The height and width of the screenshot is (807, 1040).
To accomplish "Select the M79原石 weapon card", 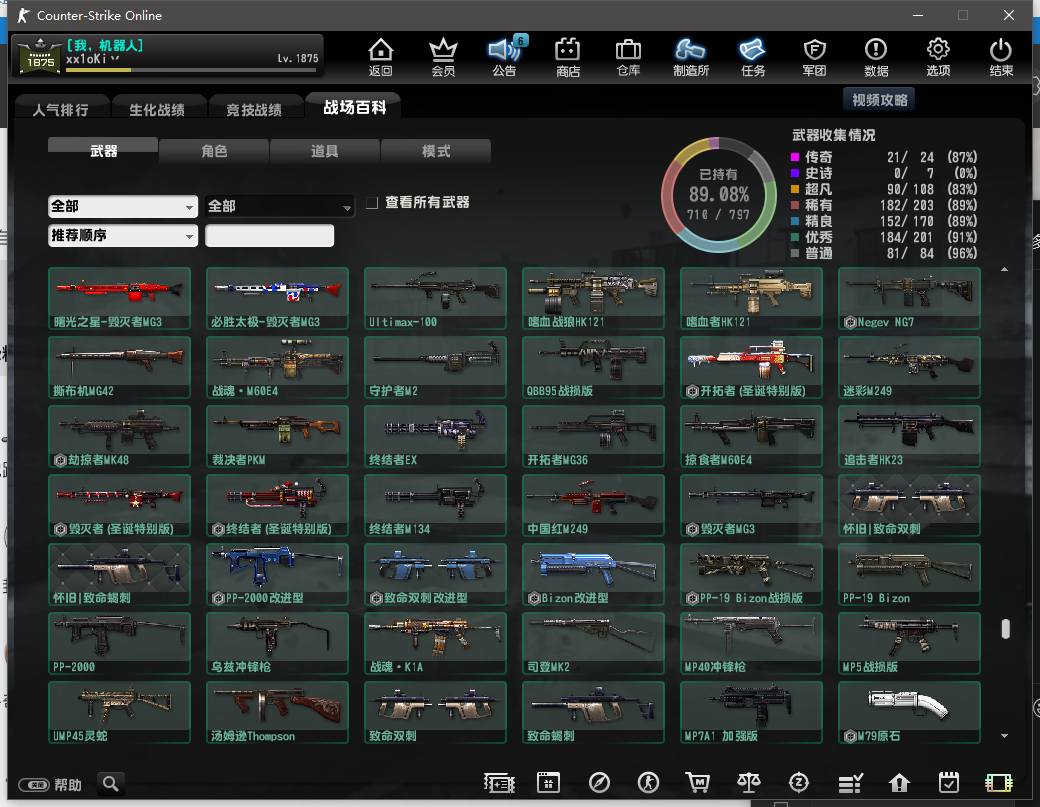I will pos(909,712).
